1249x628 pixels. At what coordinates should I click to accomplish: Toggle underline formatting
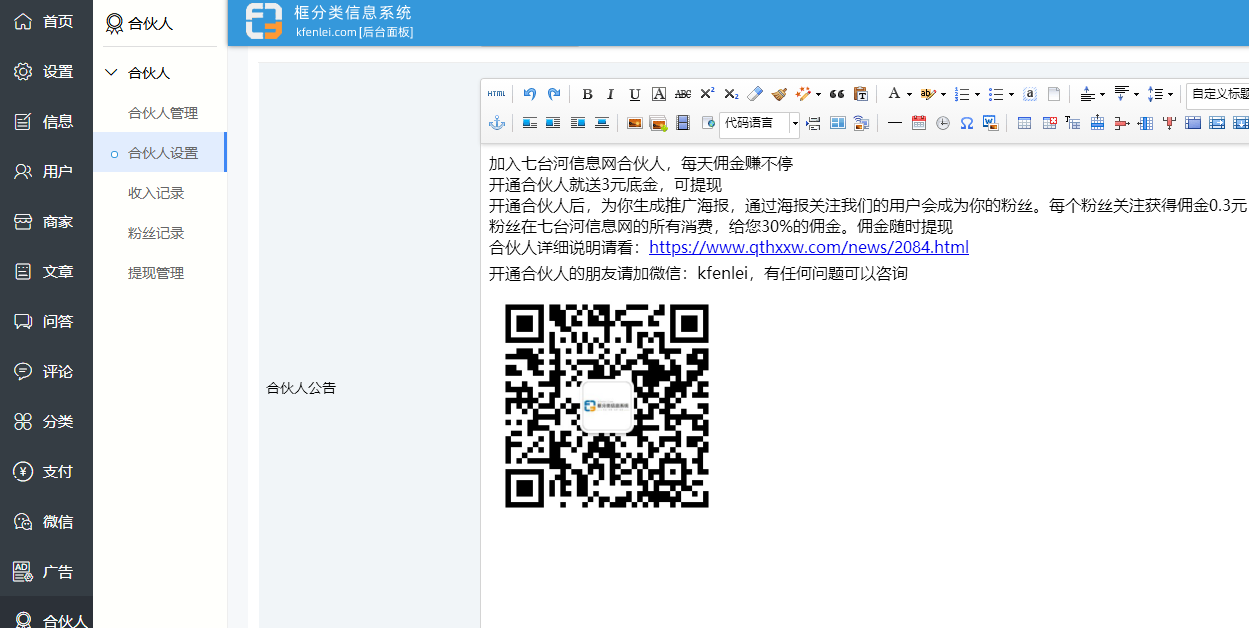[634, 94]
